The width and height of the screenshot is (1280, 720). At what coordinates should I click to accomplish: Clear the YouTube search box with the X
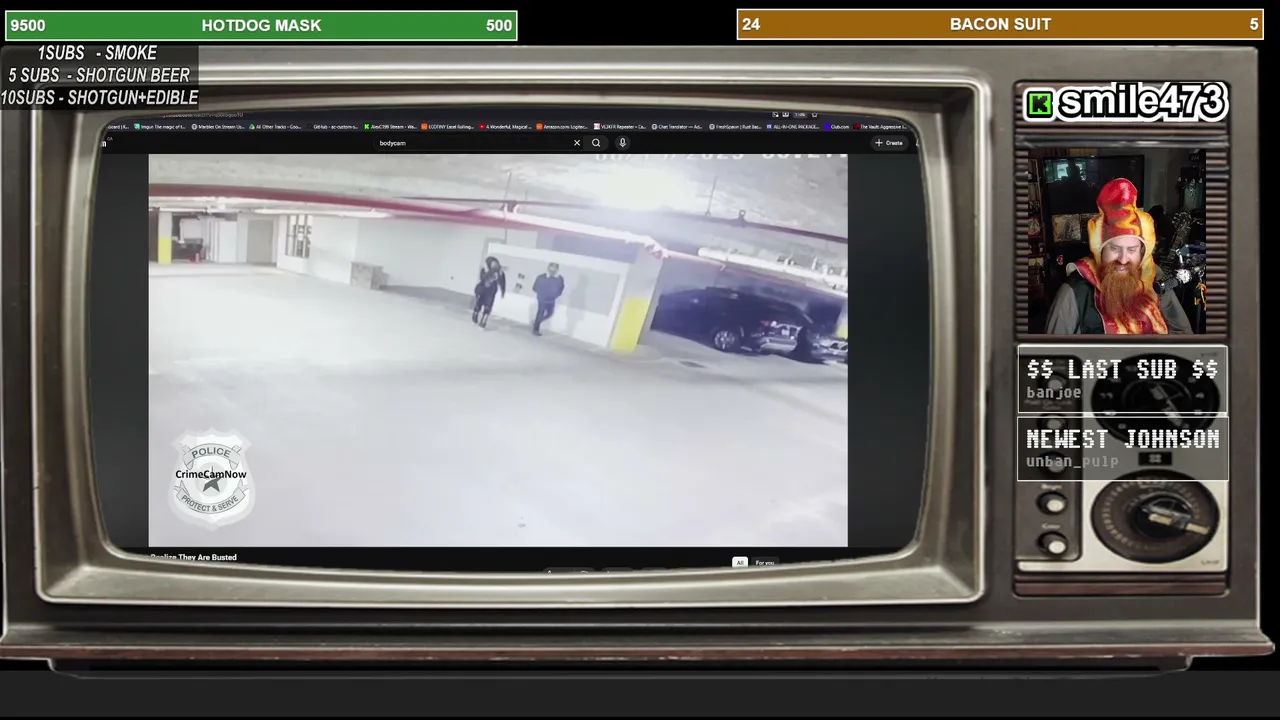[x=576, y=143]
